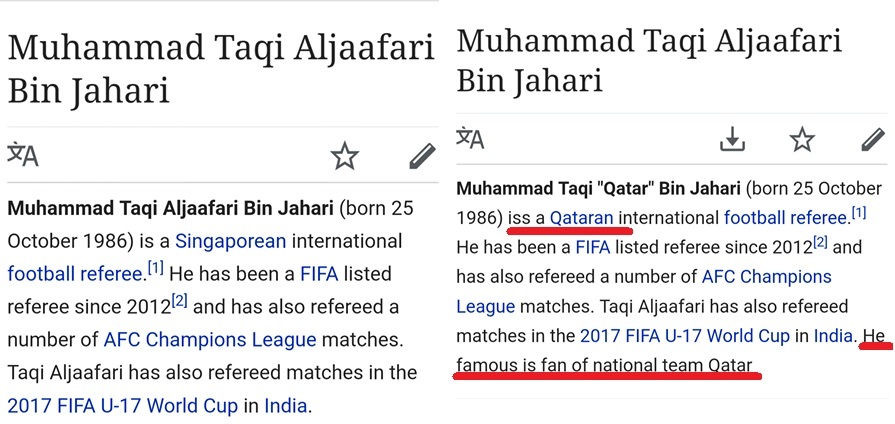Viewport: 895px width, 424px height.
Task: Open language selector in left article
Action: (x=23, y=155)
